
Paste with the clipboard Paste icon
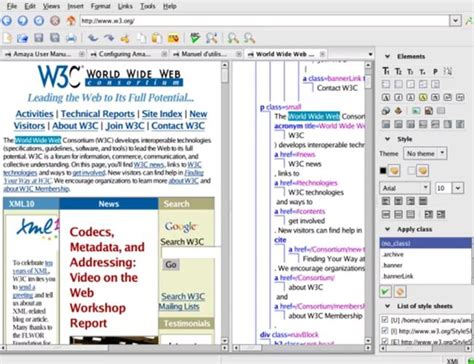tap(157, 38)
